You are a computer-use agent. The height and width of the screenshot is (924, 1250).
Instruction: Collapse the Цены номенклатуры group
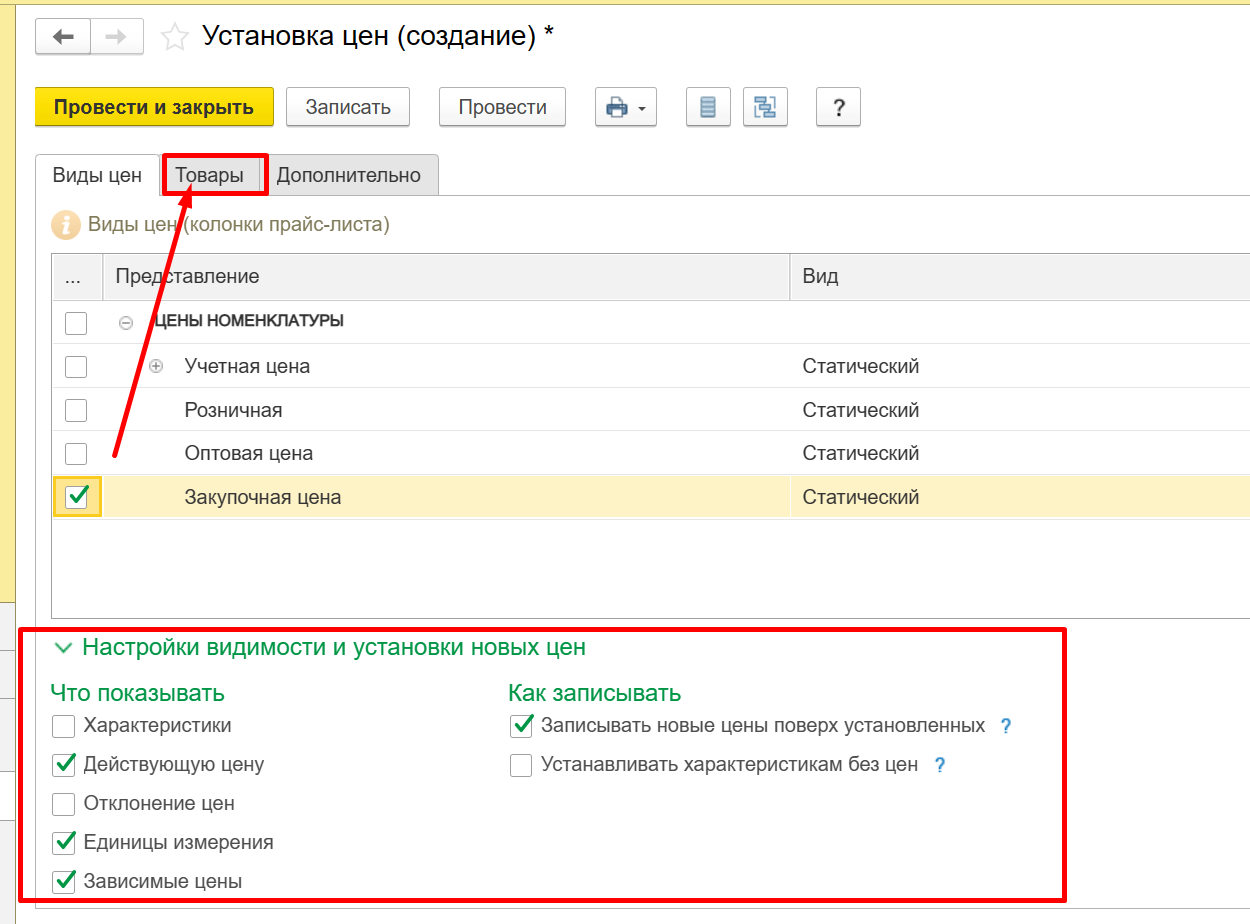[x=126, y=323]
